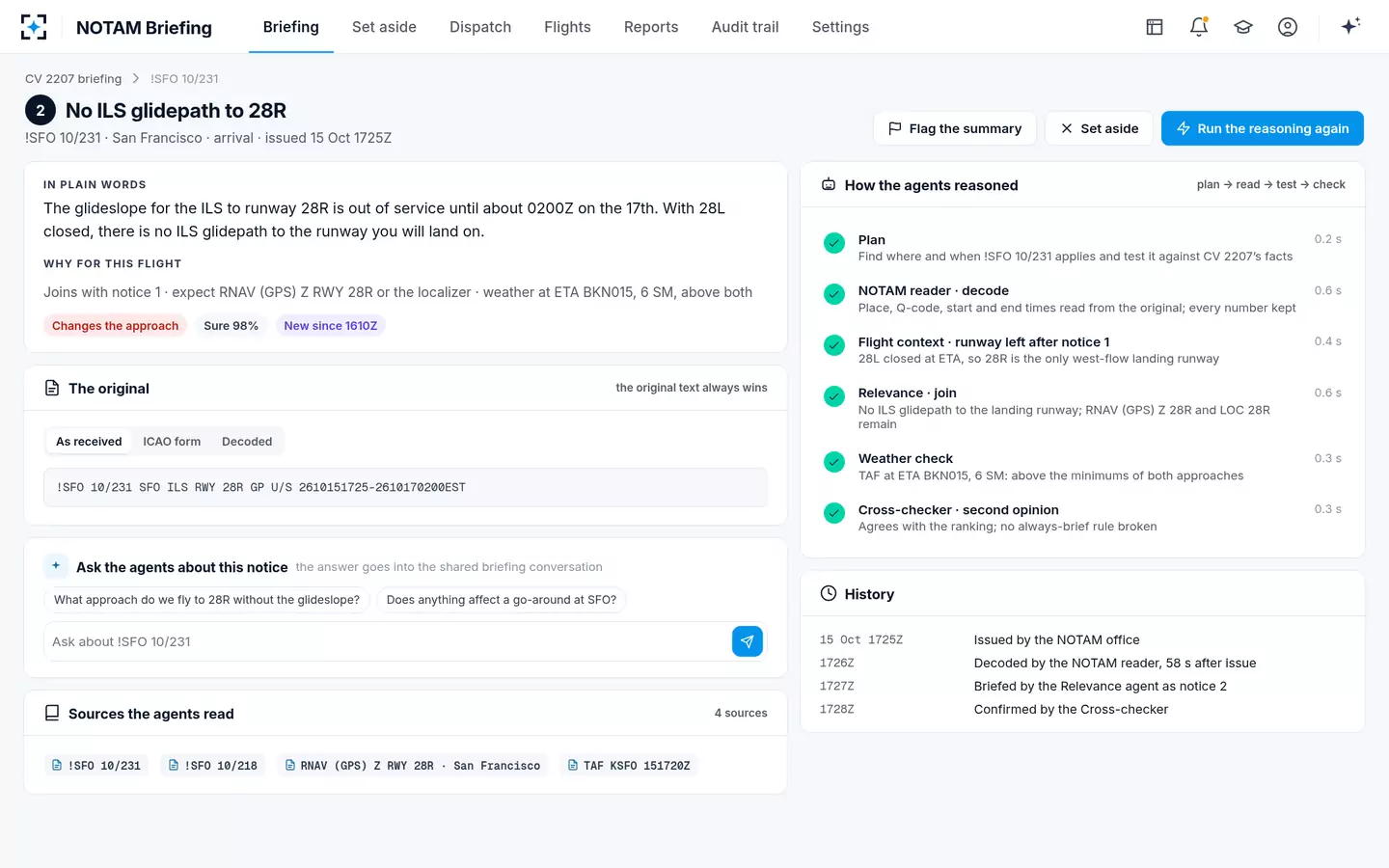Open the TAF KSFO 151720Z source
Image resolution: width=1389 pixels, height=868 pixels.
[629, 766]
